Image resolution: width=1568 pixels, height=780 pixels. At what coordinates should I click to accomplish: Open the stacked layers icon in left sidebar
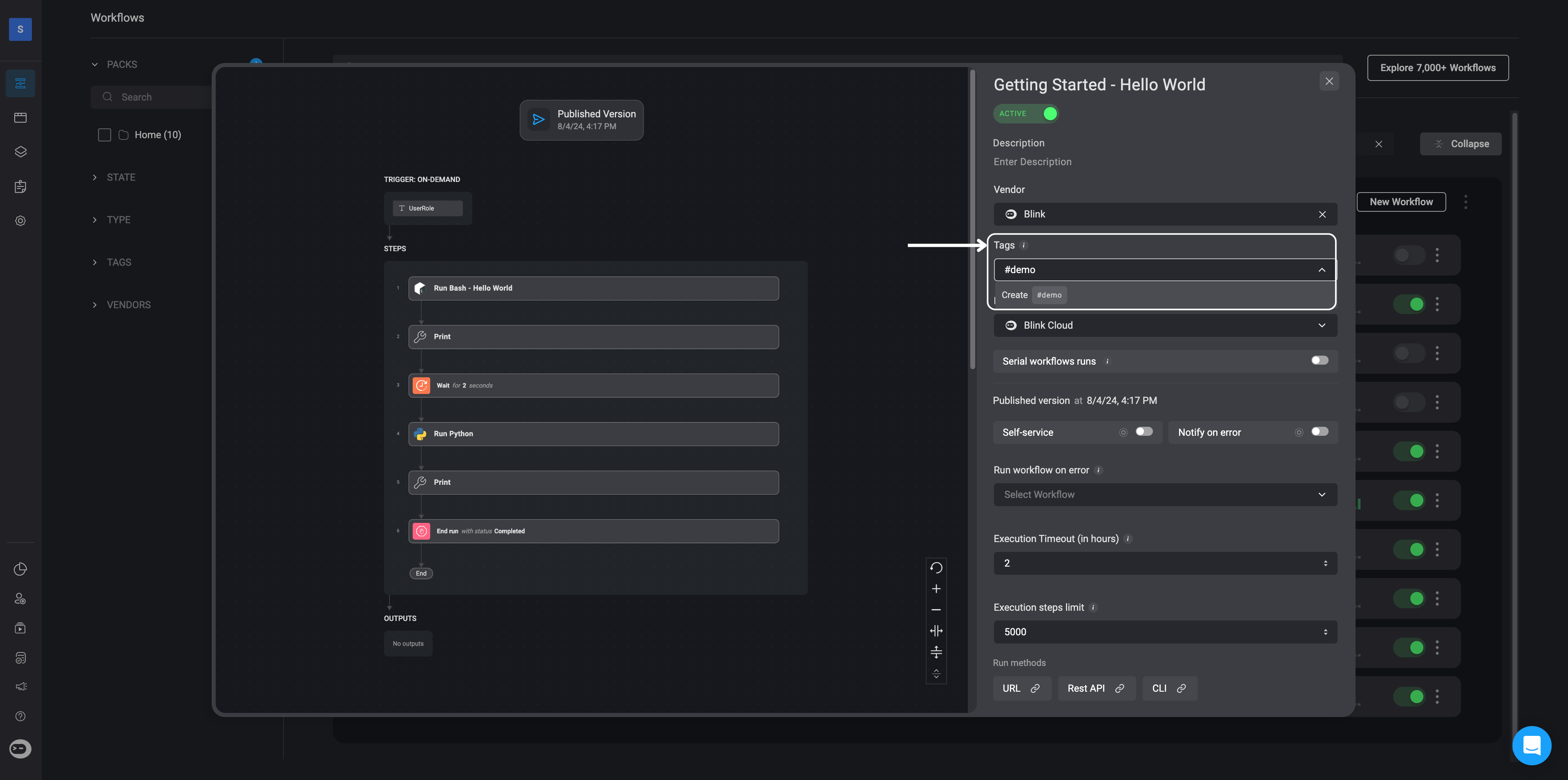20,152
